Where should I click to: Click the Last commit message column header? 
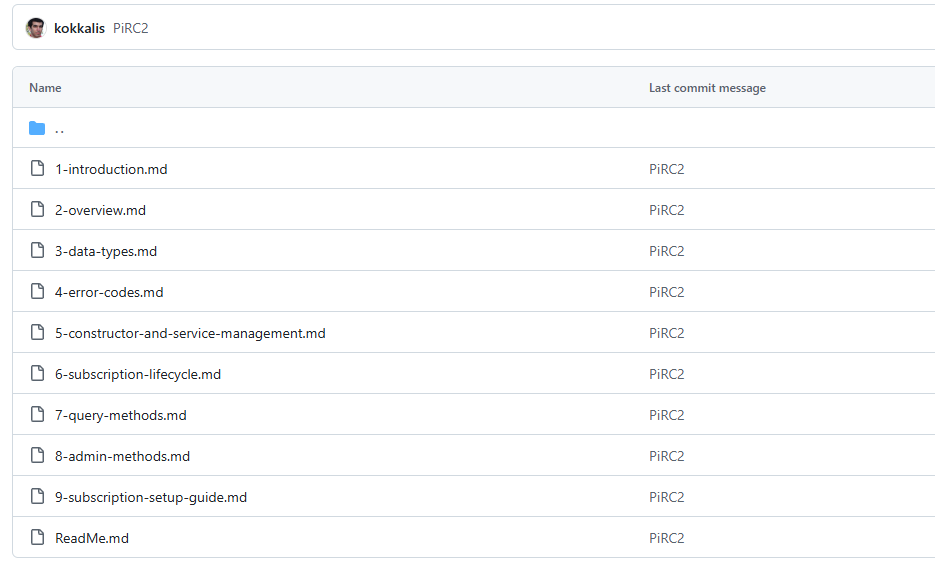707,88
